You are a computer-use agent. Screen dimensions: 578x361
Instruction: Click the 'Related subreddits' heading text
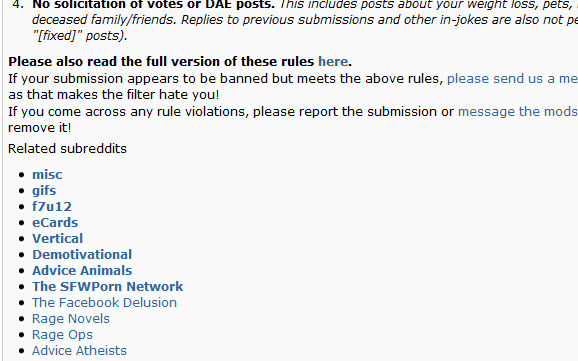point(67,149)
